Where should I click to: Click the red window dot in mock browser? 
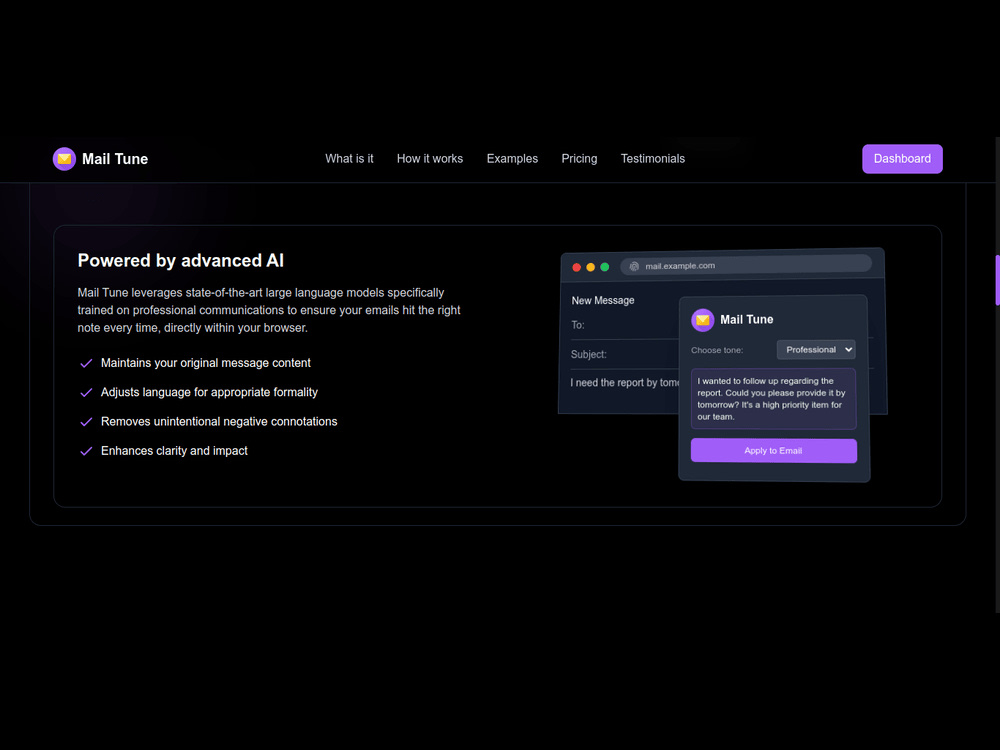[577, 267]
